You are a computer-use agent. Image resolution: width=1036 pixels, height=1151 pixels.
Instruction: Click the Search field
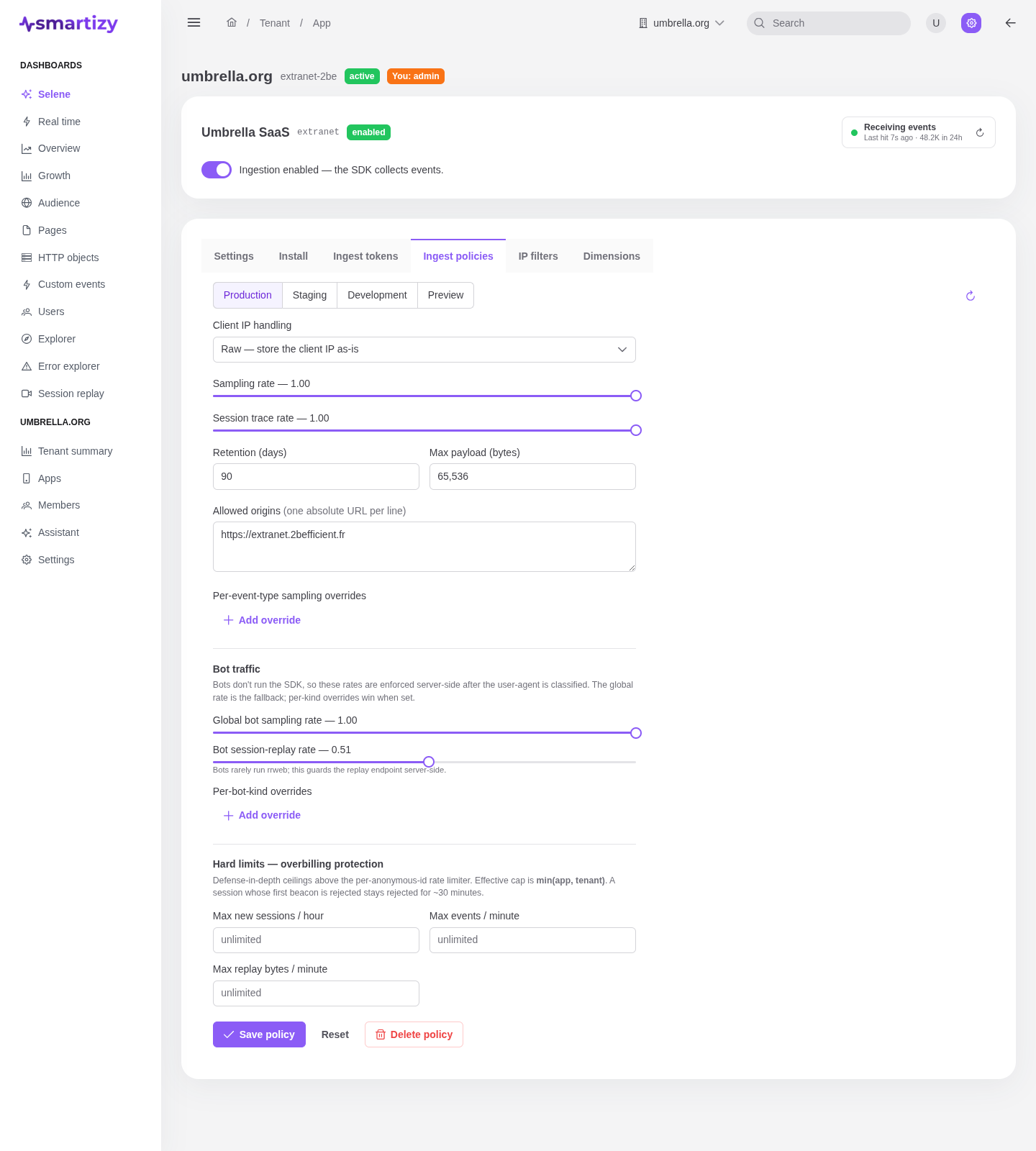click(x=829, y=23)
